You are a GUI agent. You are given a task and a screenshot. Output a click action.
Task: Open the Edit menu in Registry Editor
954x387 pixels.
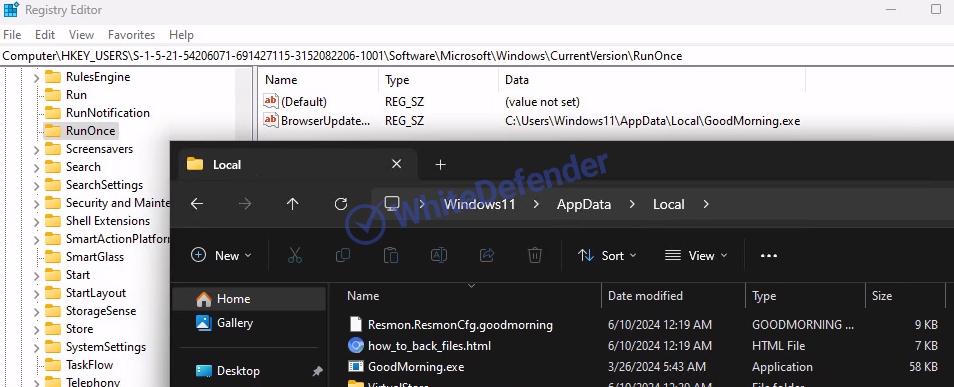(x=45, y=35)
